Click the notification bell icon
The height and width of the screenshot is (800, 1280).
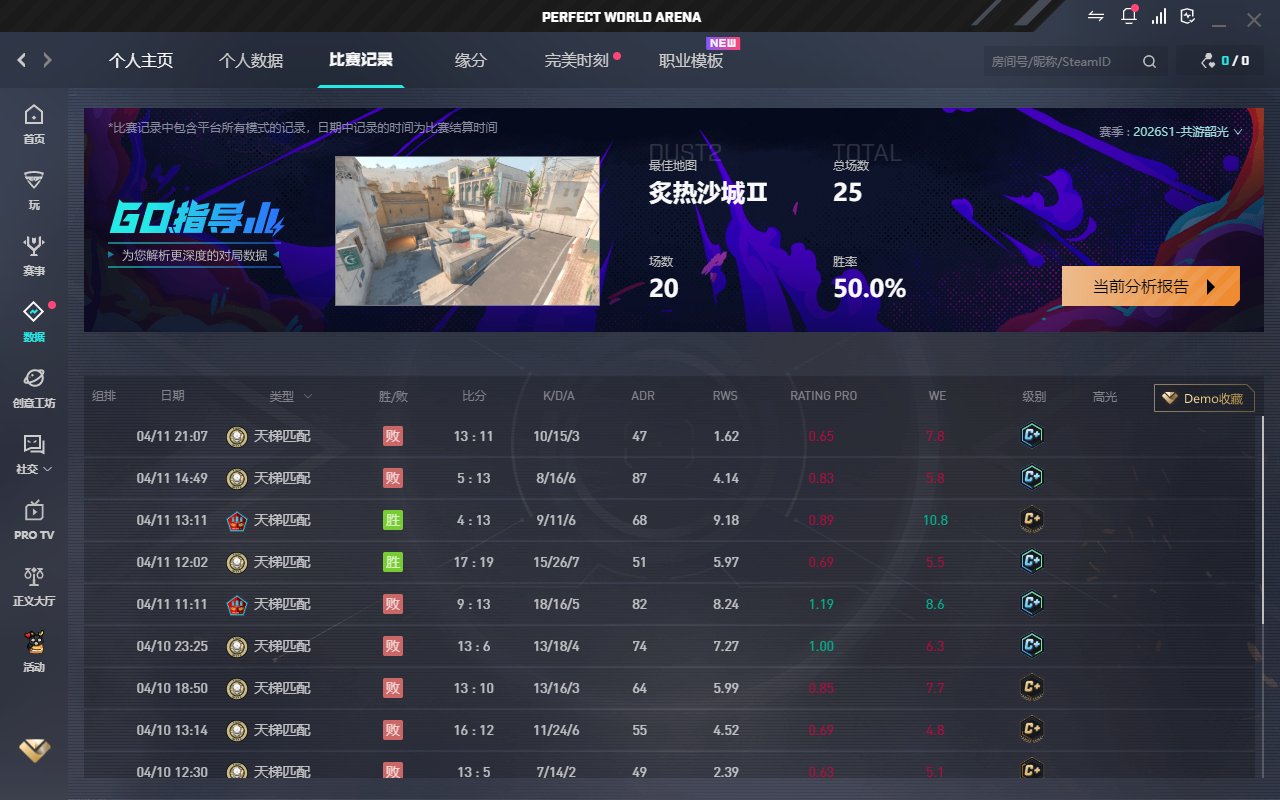(1129, 16)
